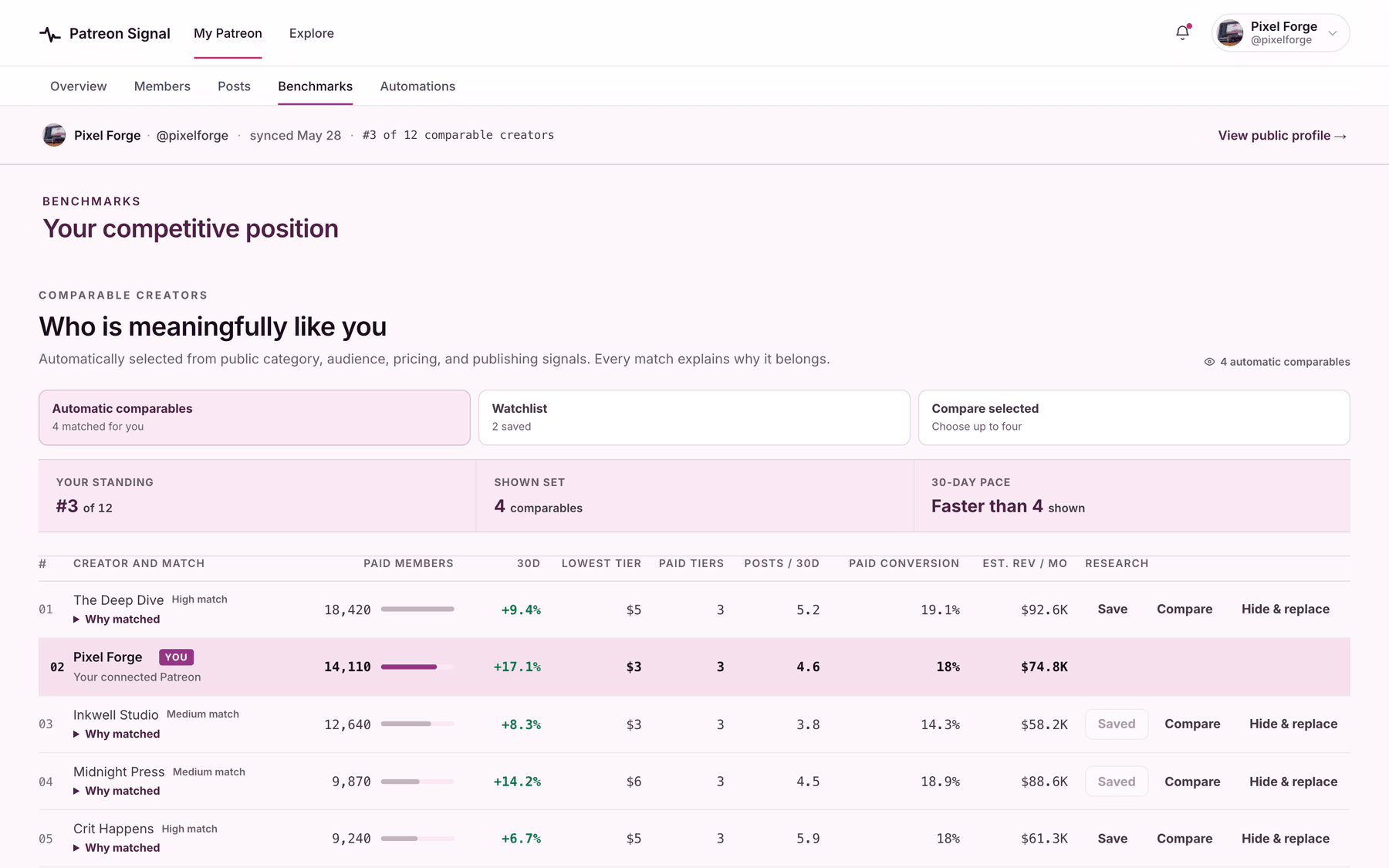The image size is (1389, 868).
Task: Click the 30D column header
Action: [529, 564]
